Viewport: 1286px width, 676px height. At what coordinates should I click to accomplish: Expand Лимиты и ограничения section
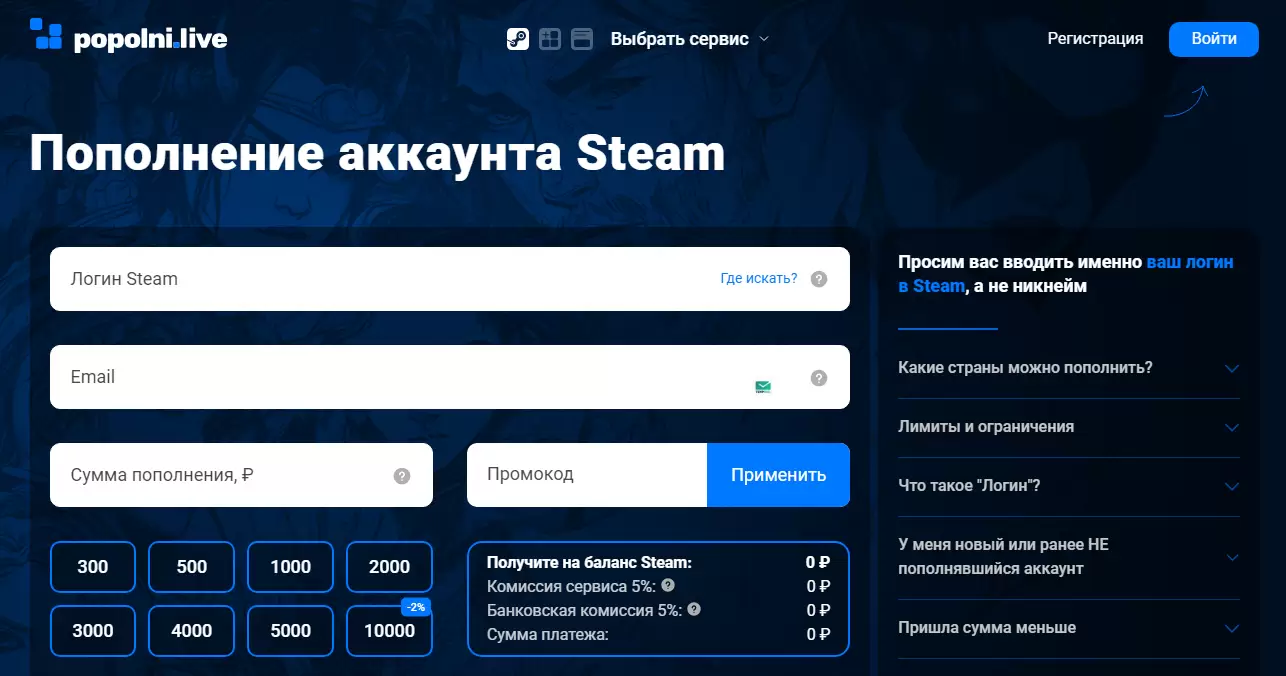pyautogui.click(x=1069, y=427)
